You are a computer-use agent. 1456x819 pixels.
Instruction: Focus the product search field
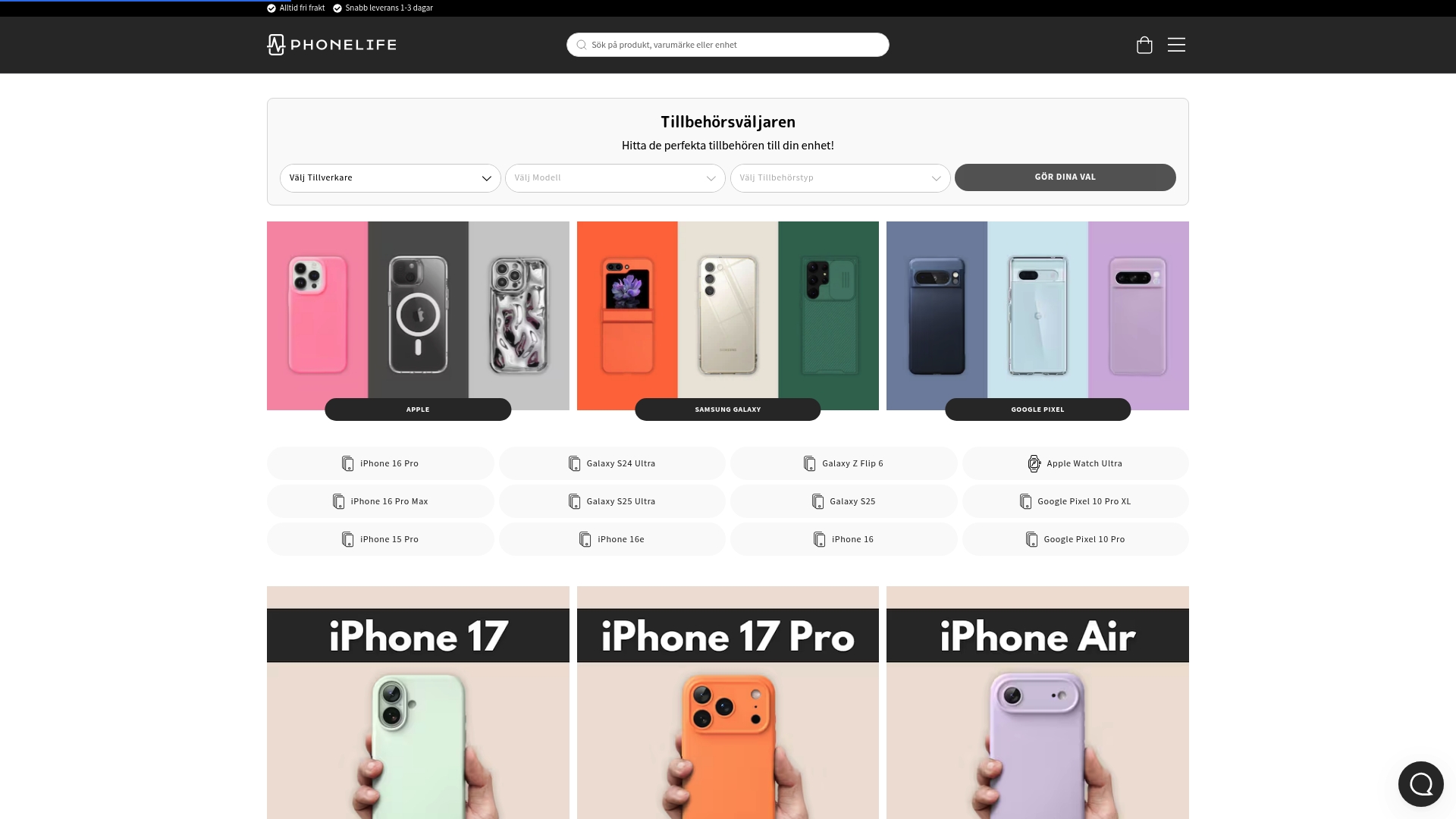(727, 45)
